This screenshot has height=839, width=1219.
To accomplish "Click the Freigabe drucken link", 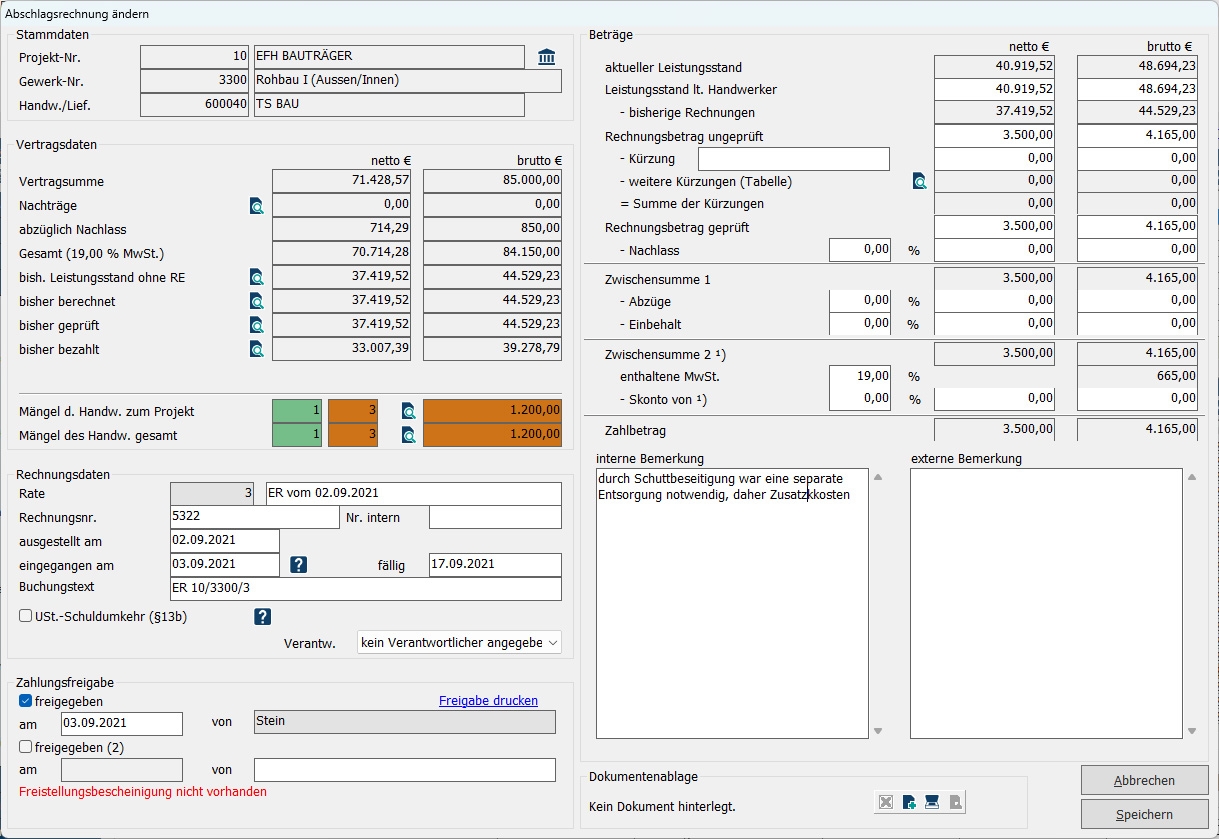I will coord(488,701).
